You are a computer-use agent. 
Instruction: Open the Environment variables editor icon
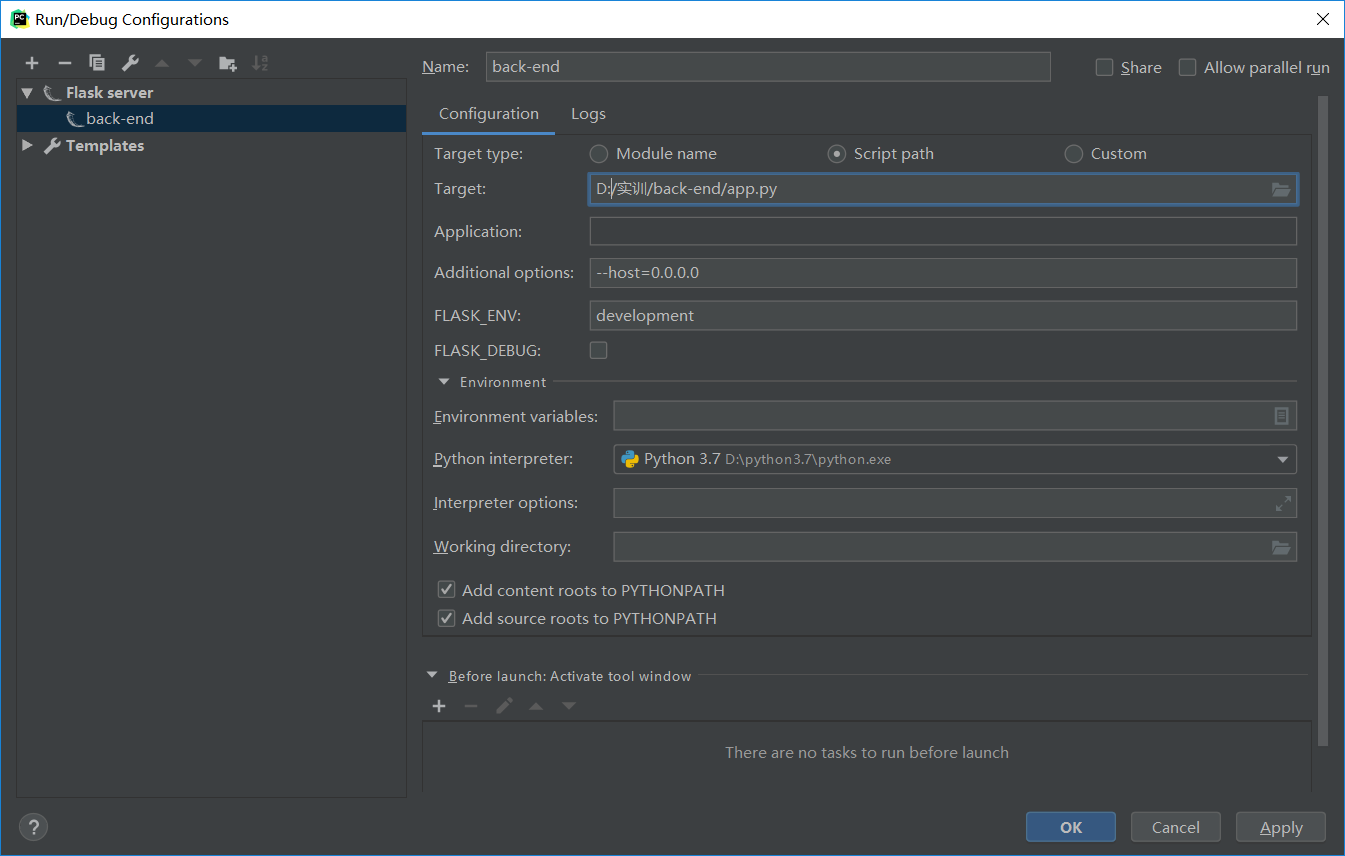pyautogui.click(x=1281, y=416)
